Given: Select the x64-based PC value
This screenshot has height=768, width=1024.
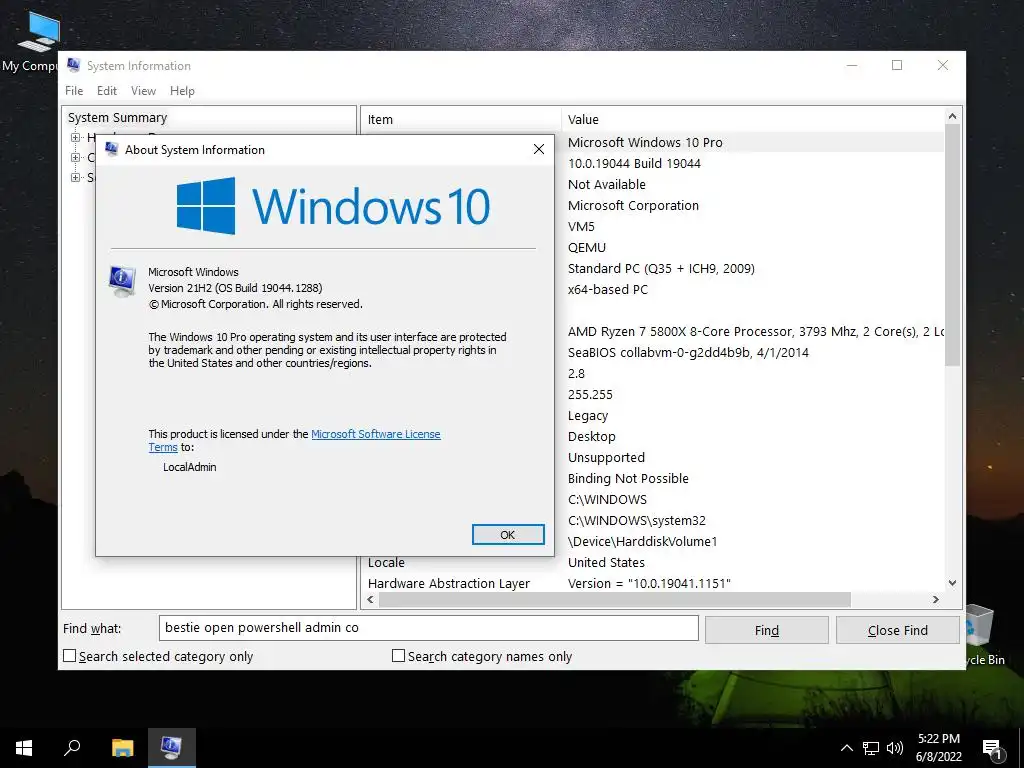Looking at the screenshot, I should pyautogui.click(x=608, y=289).
